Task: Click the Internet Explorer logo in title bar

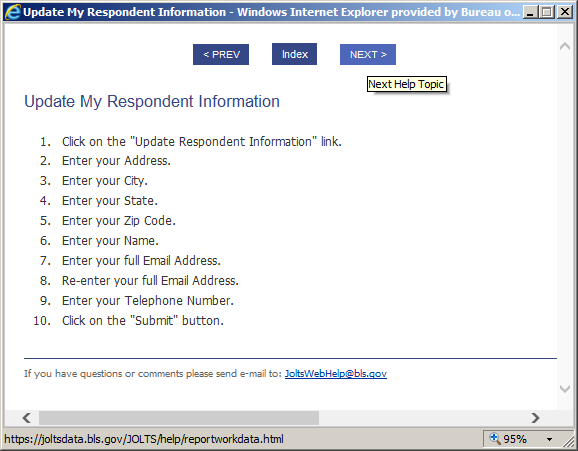Action: (12, 12)
